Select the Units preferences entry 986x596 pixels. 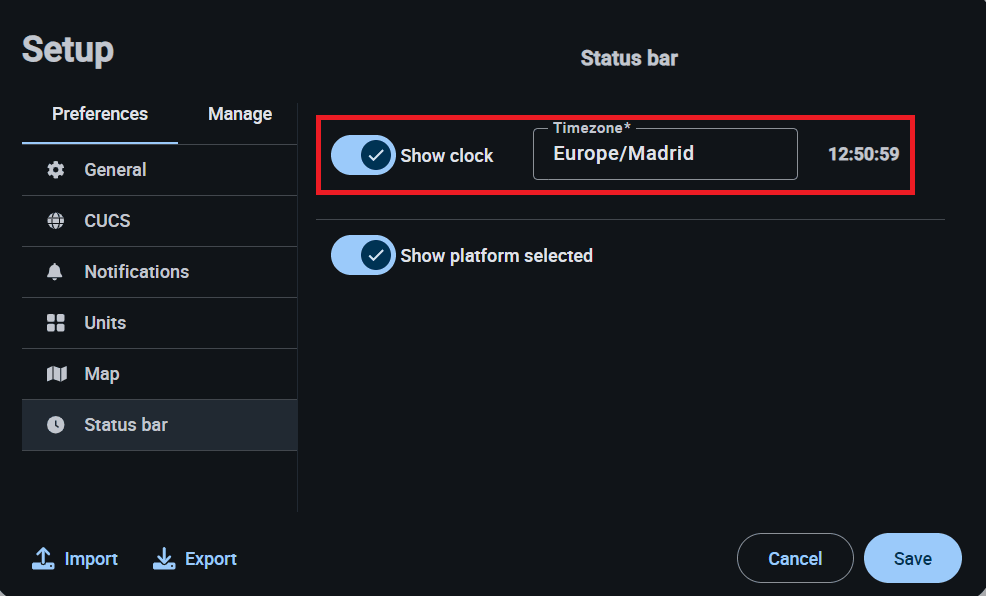tap(105, 323)
